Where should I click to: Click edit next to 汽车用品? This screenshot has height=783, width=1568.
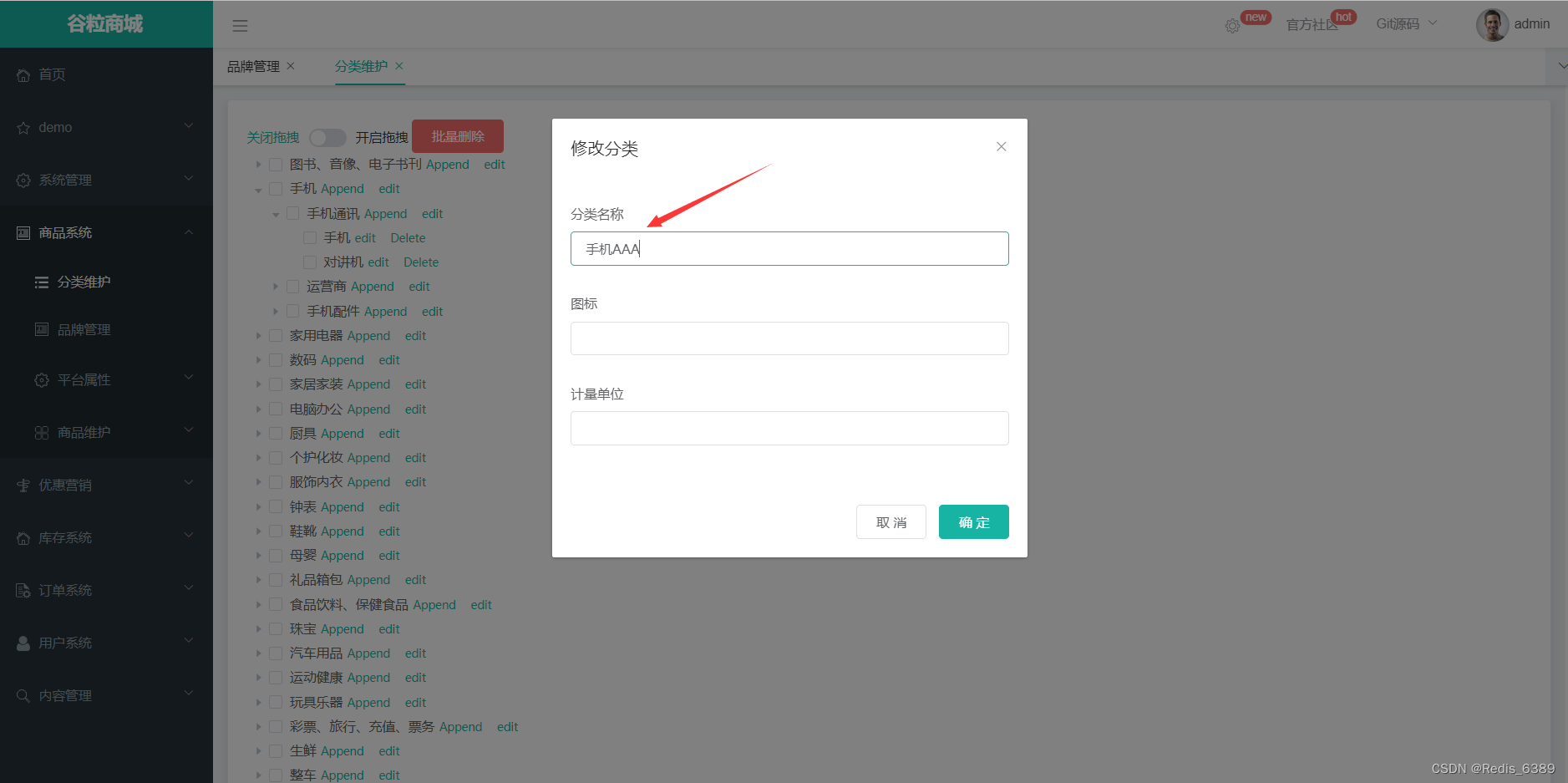[x=416, y=653]
